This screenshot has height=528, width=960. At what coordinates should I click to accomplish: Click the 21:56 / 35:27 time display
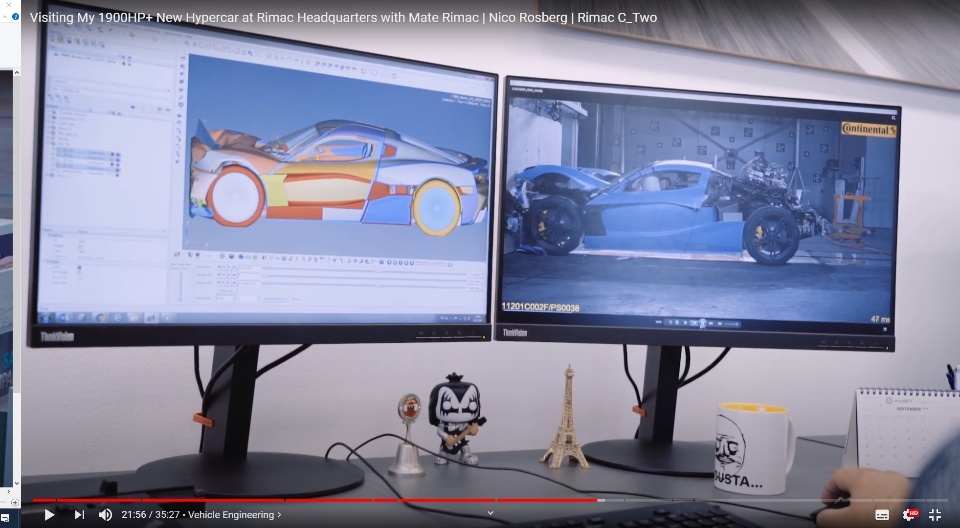click(x=151, y=515)
